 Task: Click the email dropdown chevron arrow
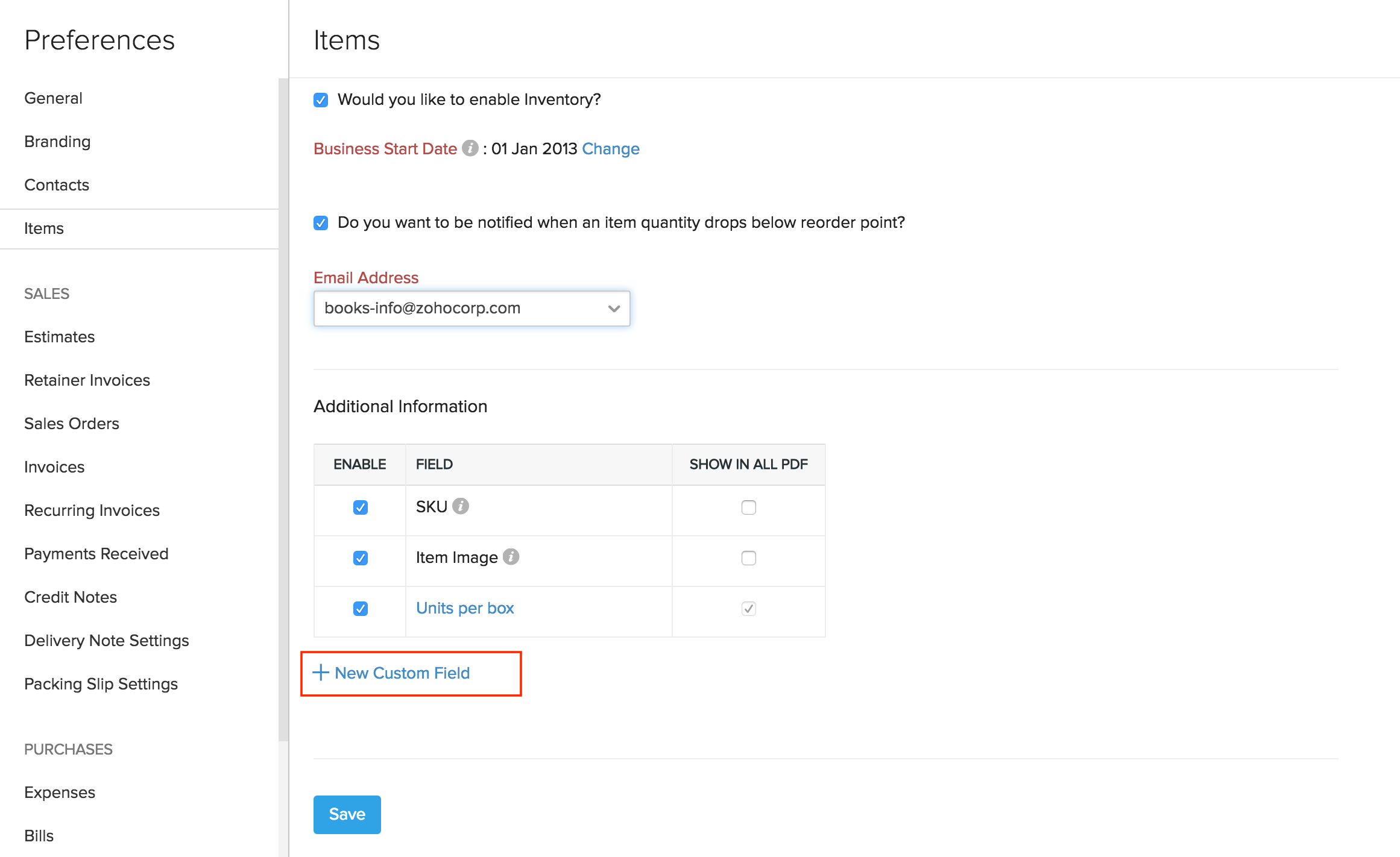click(x=614, y=309)
